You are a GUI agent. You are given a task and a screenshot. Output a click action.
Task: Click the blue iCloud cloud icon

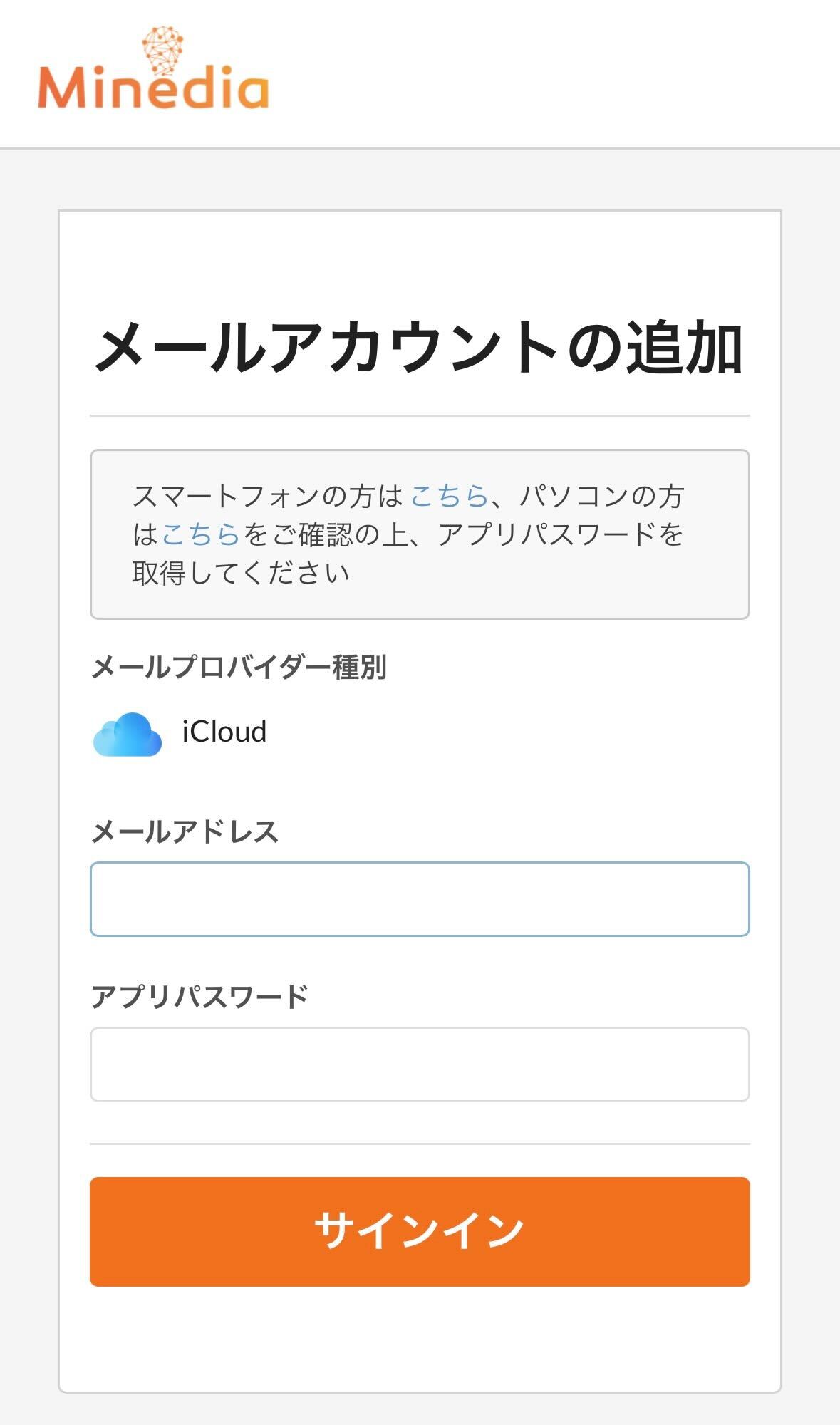(128, 733)
